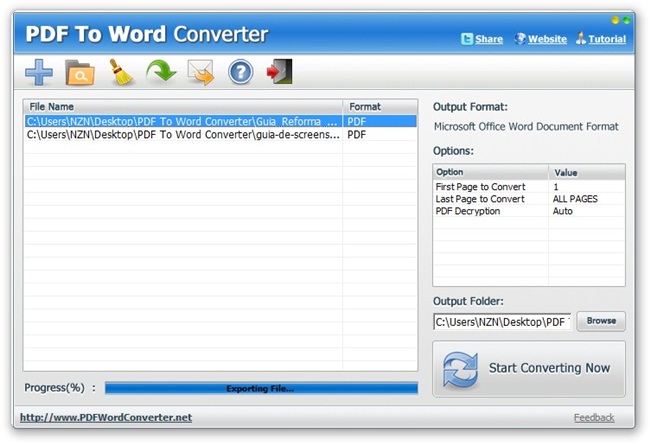Select the Guia_Reforma file row
Viewport: 650px width, 445px height.
point(220,122)
